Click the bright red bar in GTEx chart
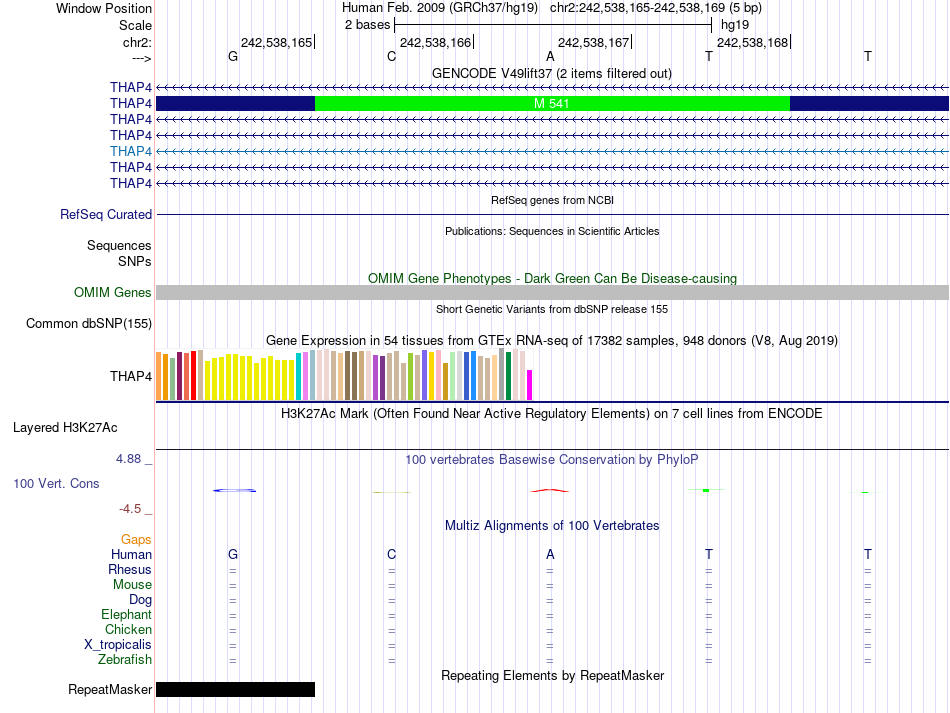This screenshot has height=713, width=950. (x=193, y=375)
